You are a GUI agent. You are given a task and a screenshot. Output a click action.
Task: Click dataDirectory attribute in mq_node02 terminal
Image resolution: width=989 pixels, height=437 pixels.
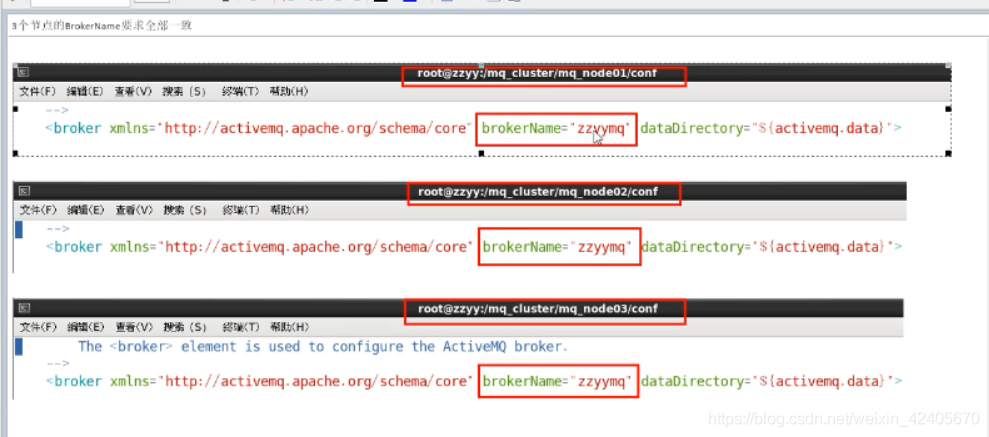click(x=767, y=247)
